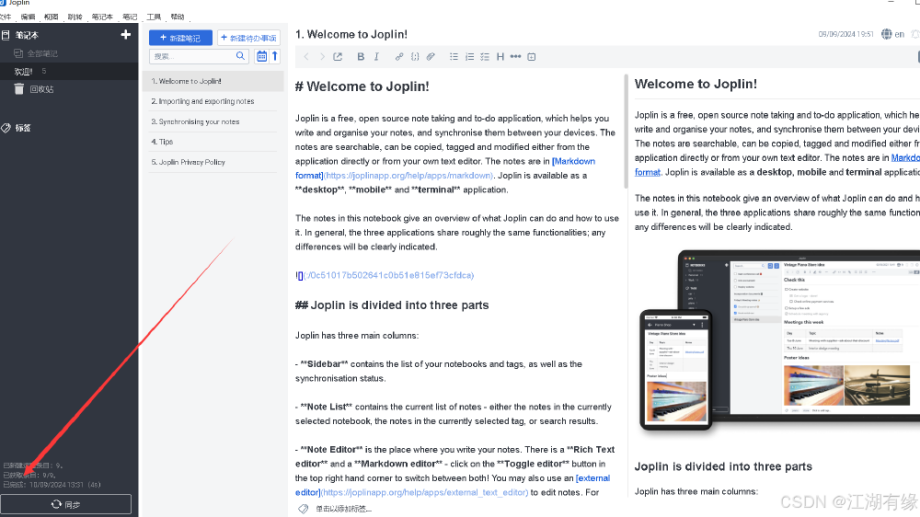
Task: Select note '1. Welcome to Joplin!'
Action: [214, 81]
